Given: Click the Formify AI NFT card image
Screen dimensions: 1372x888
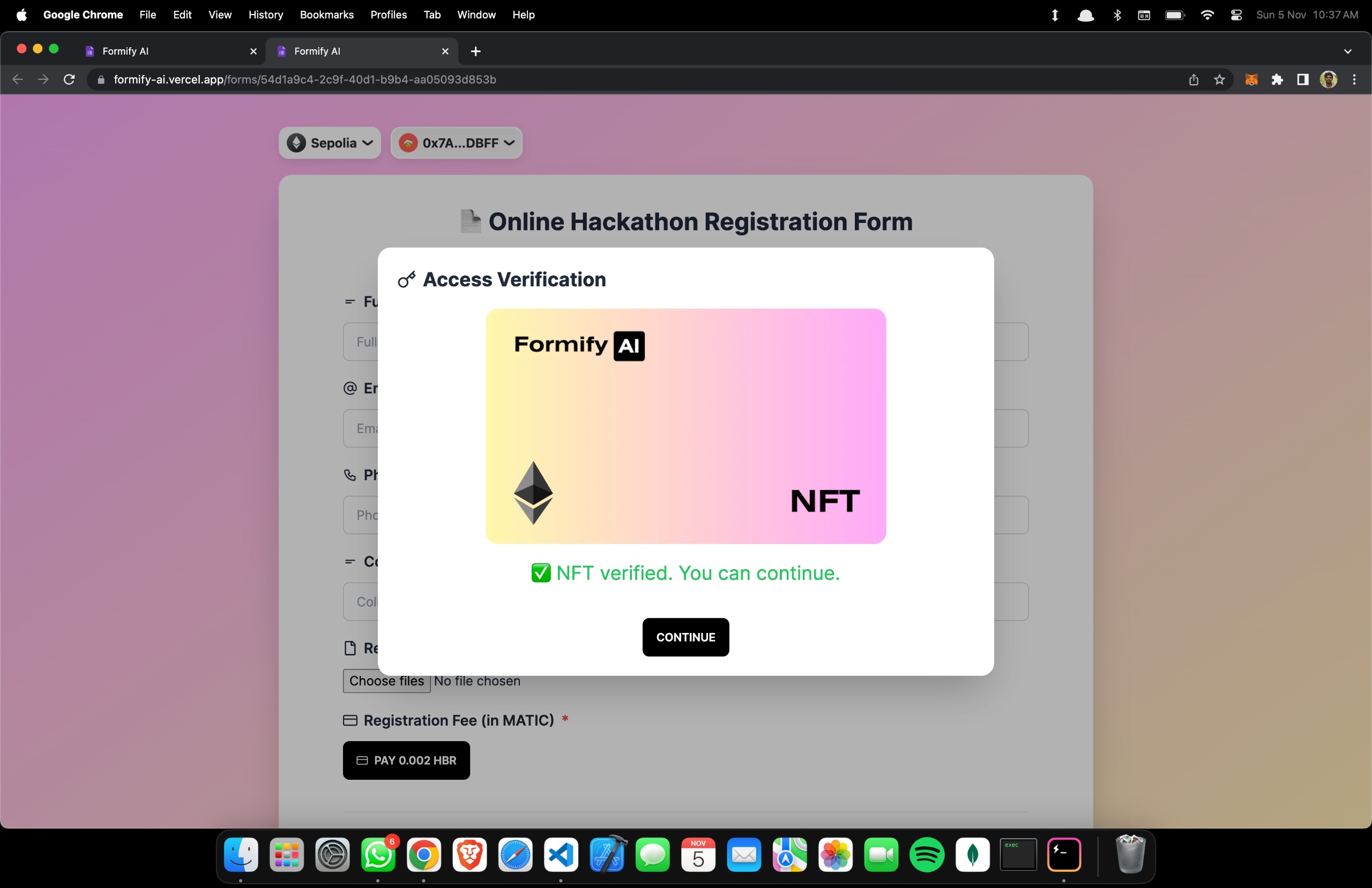Looking at the screenshot, I should point(685,426).
